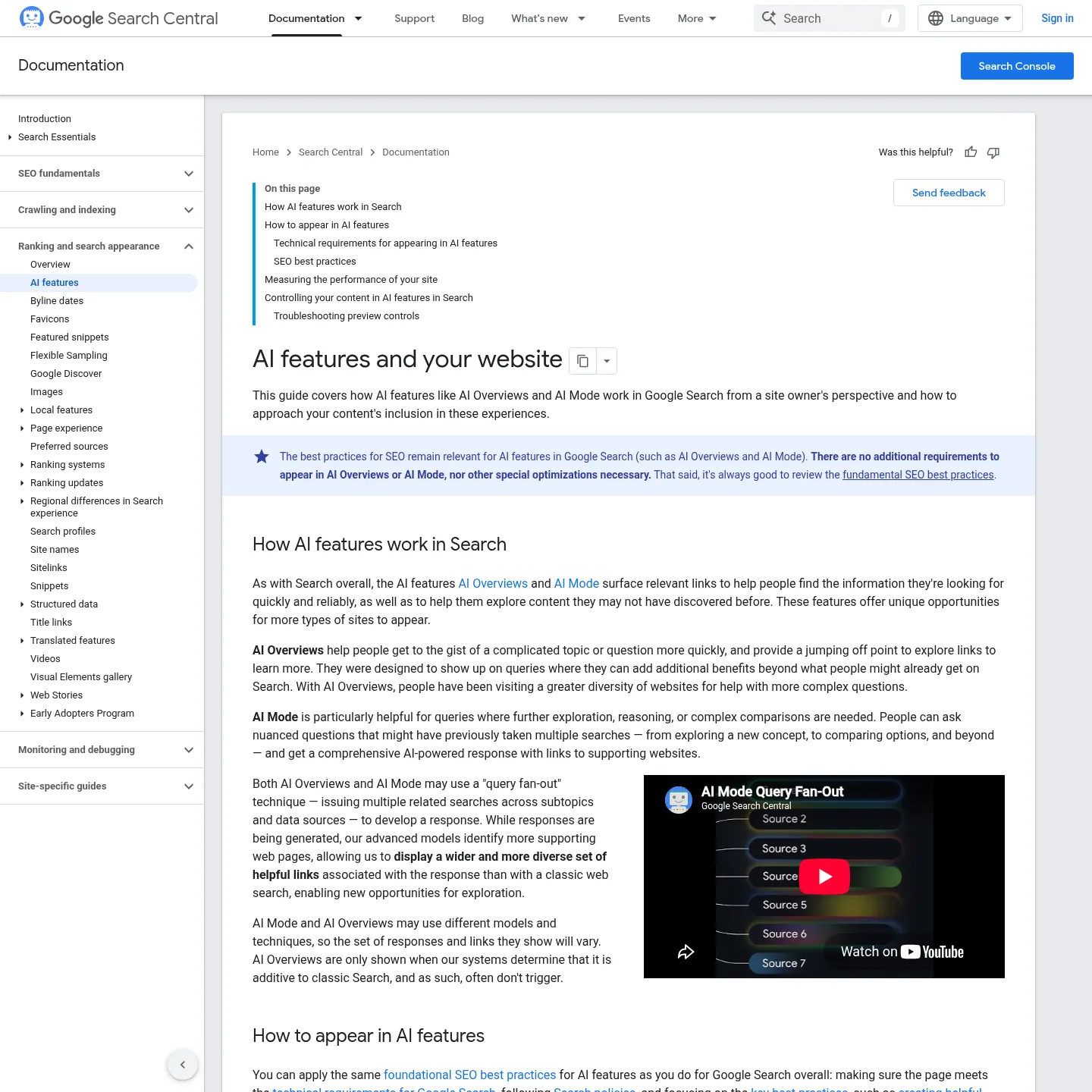Open Visual Elements gallery in sidebar
1092x1092 pixels.
(81, 677)
